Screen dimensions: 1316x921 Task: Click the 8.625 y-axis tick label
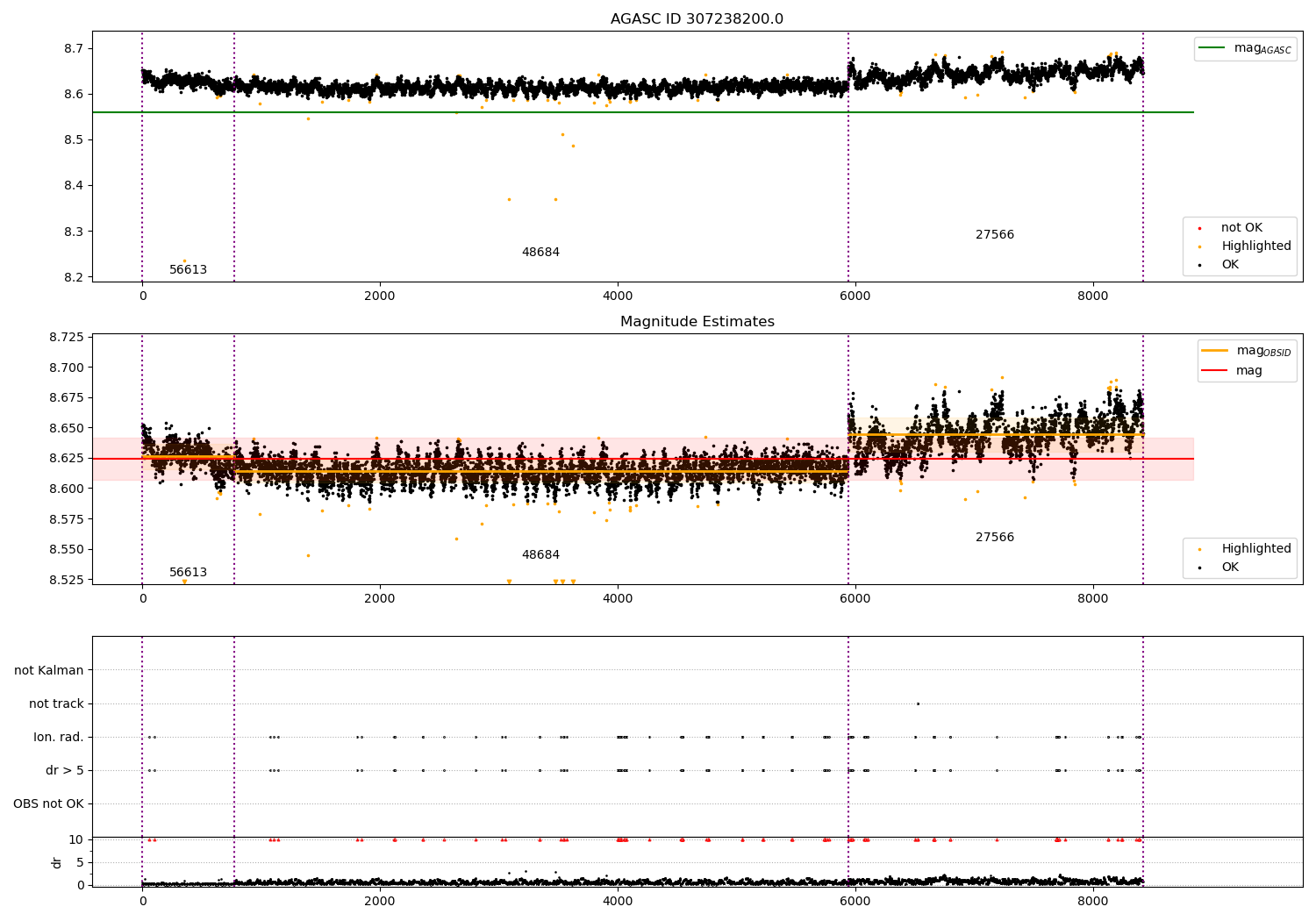[67, 459]
